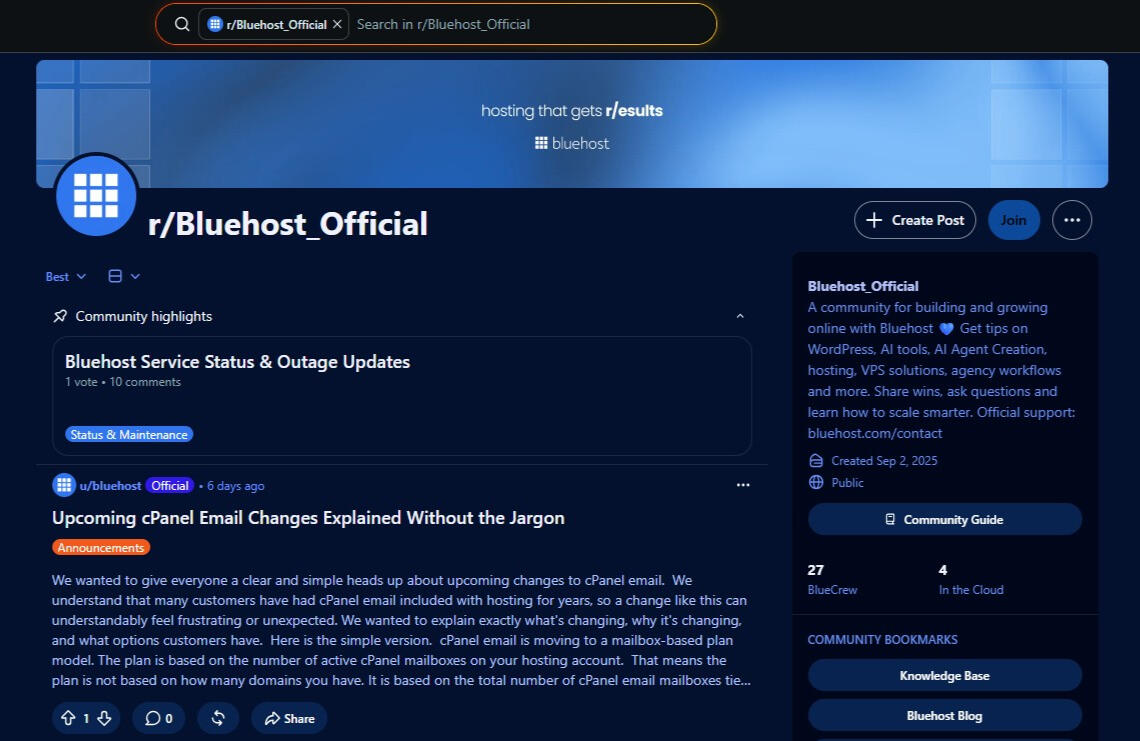
Task: Click the r/Bluehost_Official page title
Action: point(288,224)
